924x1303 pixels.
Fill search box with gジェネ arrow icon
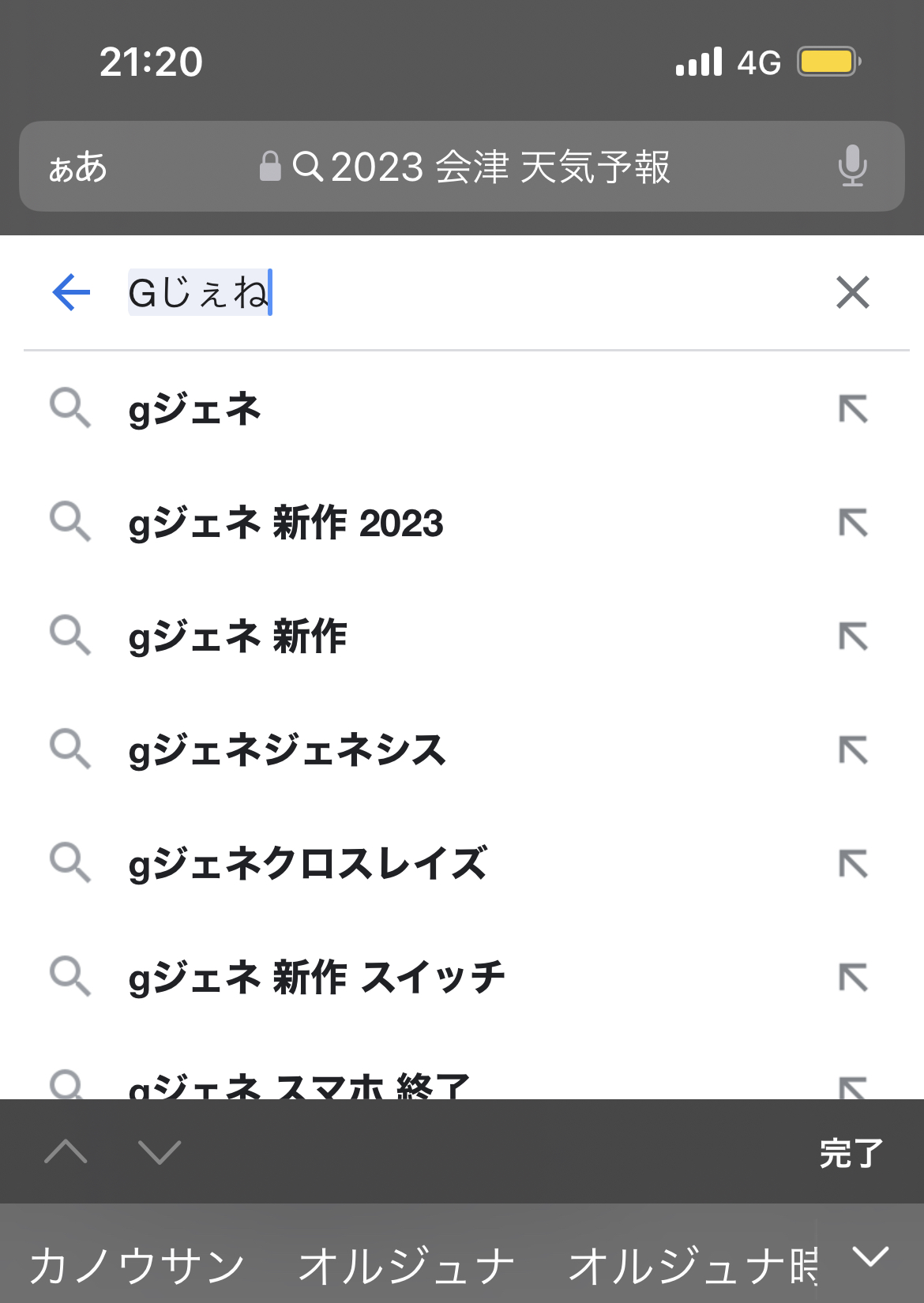[x=853, y=409]
